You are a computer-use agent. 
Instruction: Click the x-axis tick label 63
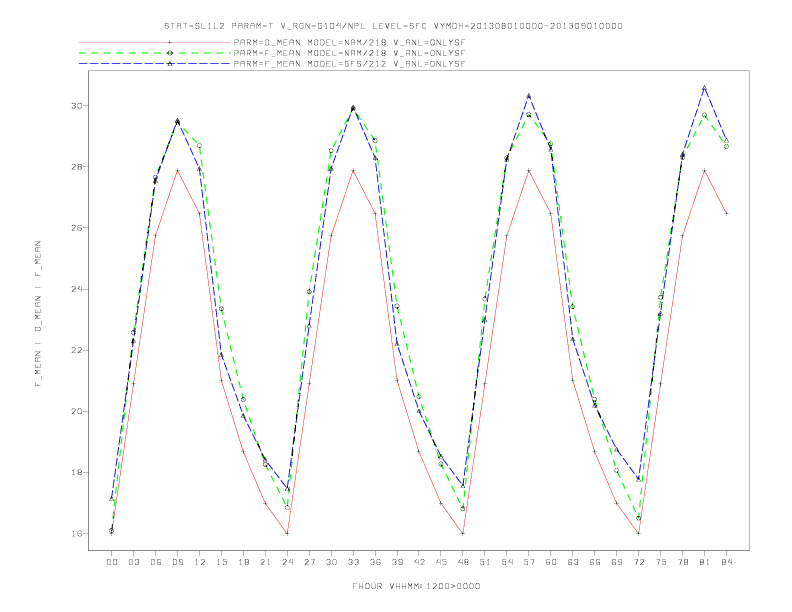[x=573, y=562]
